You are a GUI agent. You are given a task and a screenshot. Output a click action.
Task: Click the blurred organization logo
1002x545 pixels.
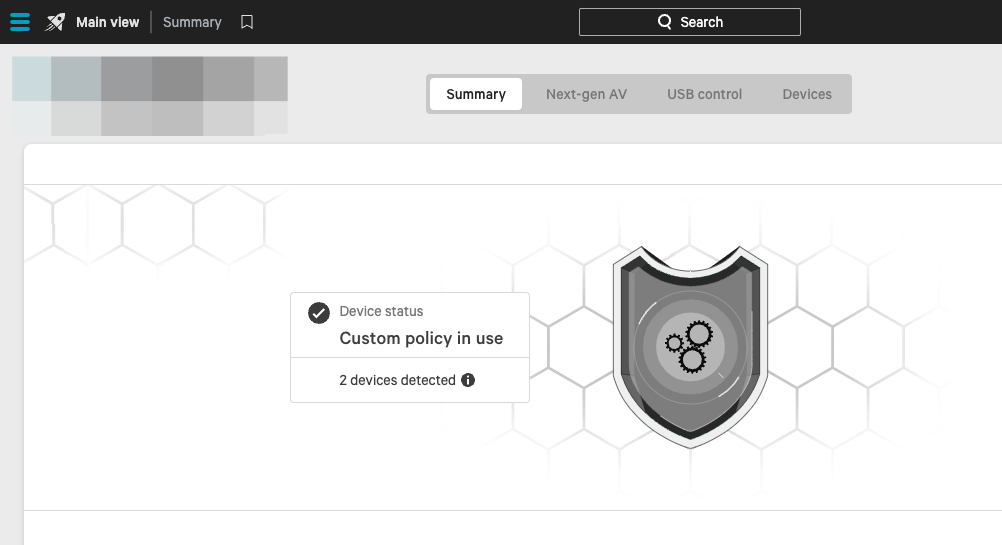pyautogui.click(x=150, y=96)
